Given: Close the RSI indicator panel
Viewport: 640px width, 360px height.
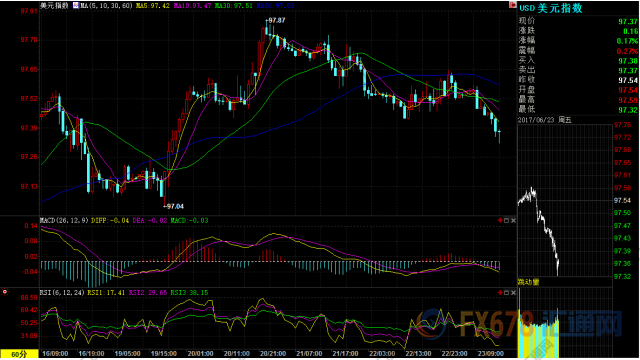Looking at the screenshot, I should [x=513, y=293].
